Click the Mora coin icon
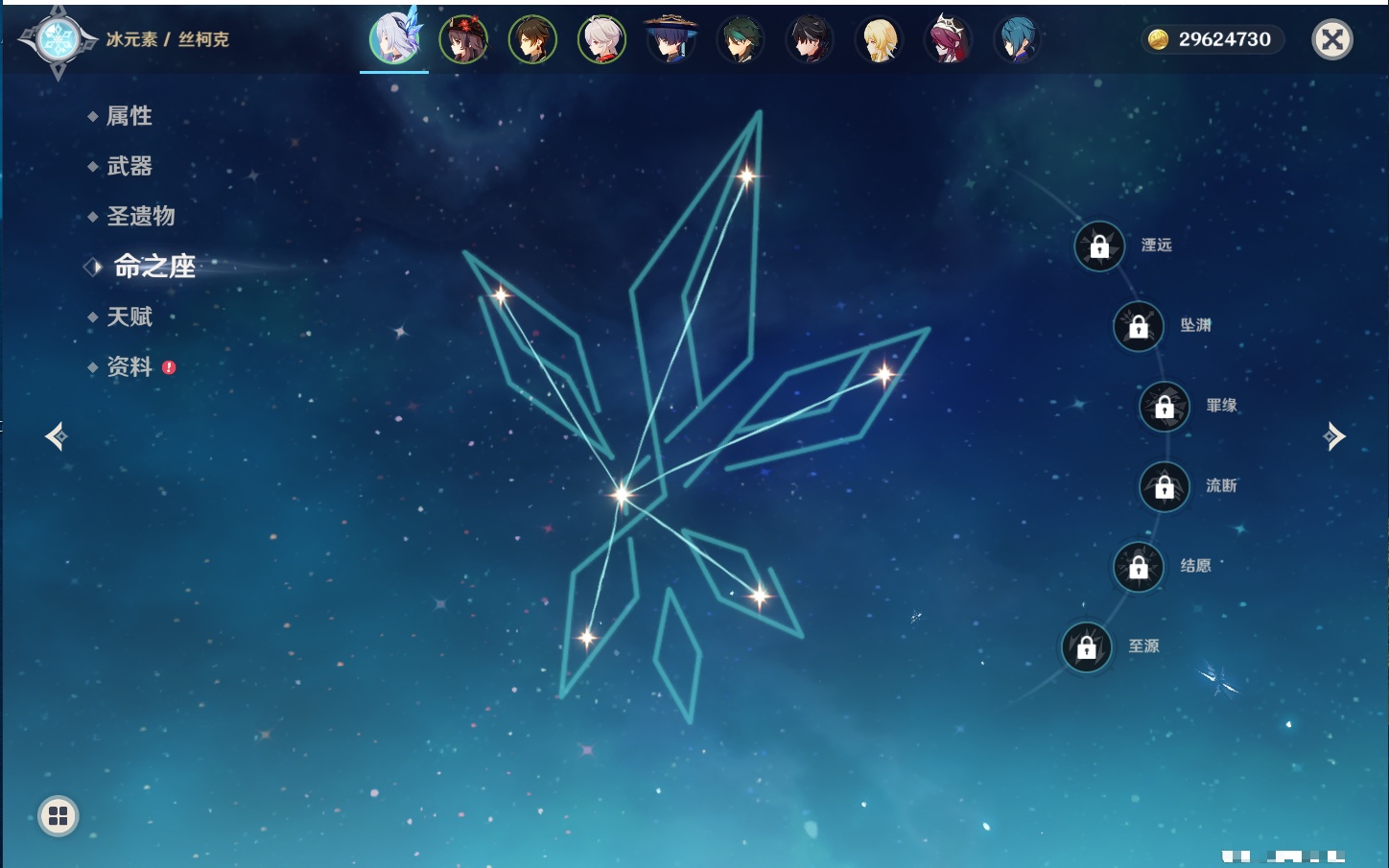 tap(1159, 39)
